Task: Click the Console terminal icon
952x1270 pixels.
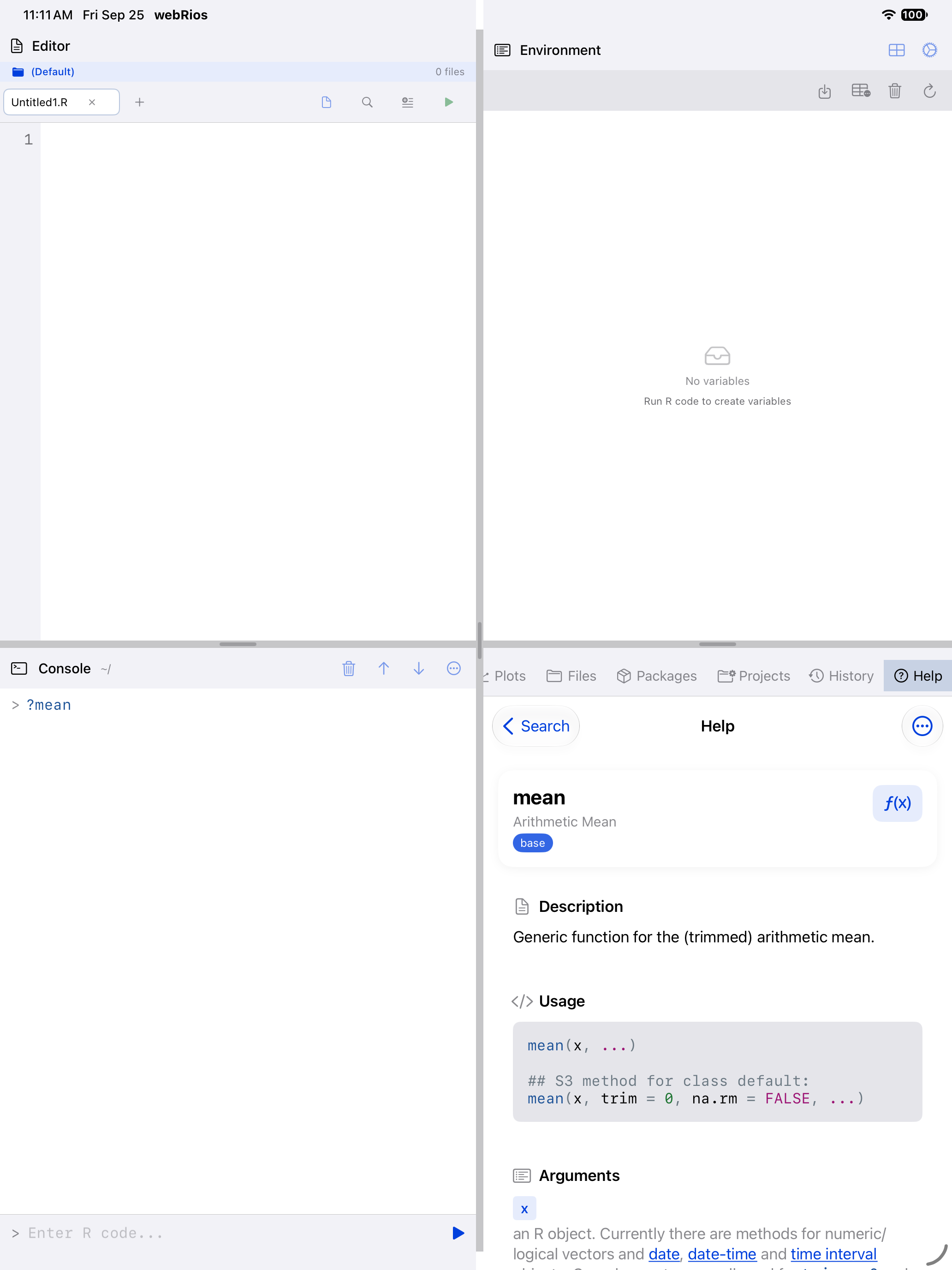Action: [x=19, y=668]
